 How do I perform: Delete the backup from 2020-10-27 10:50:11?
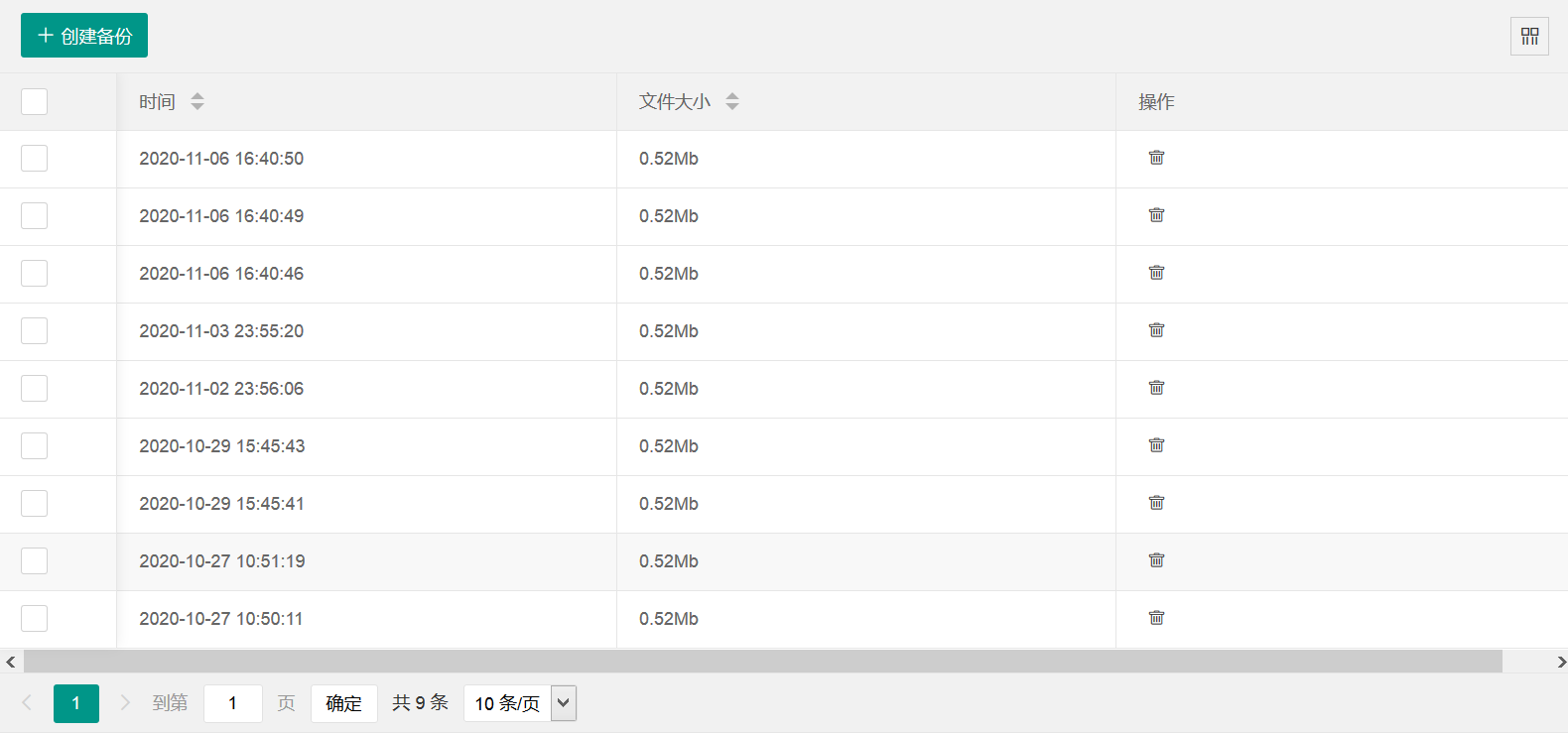point(1156,618)
